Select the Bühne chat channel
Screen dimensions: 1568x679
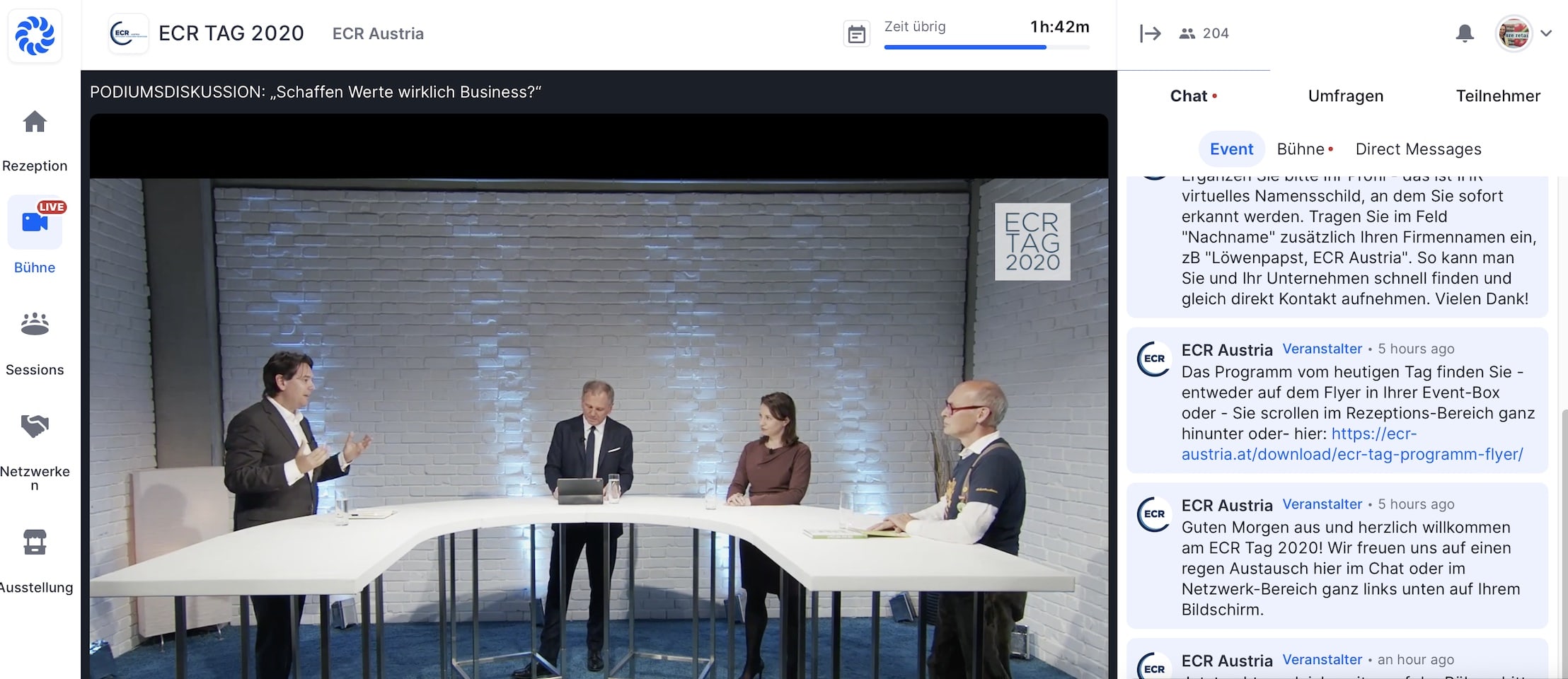[1301, 149]
